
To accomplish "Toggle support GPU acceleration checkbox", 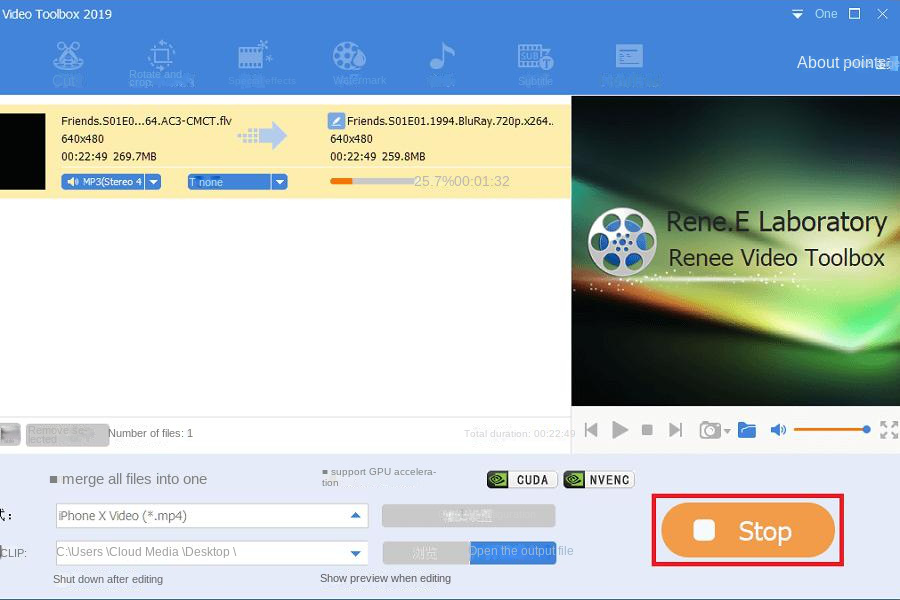I will pos(325,472).
